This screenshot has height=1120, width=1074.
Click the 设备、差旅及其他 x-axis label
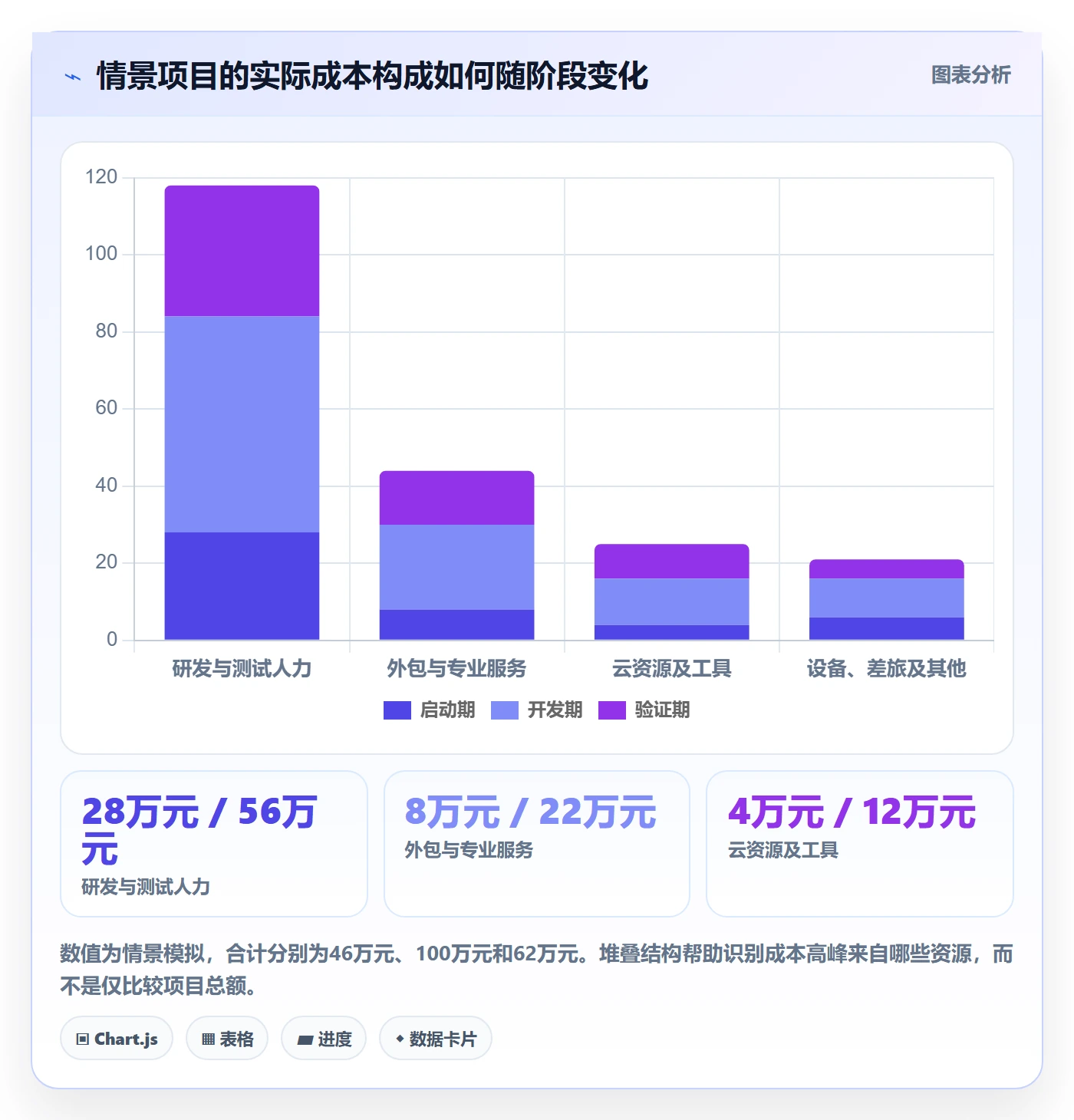pyautogui.click(x=886, y=669)
